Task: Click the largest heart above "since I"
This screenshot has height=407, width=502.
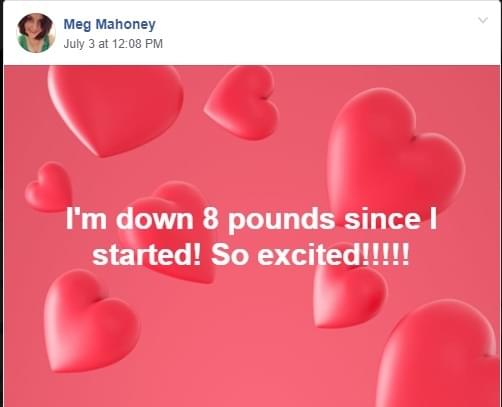Action: [395, 155]
